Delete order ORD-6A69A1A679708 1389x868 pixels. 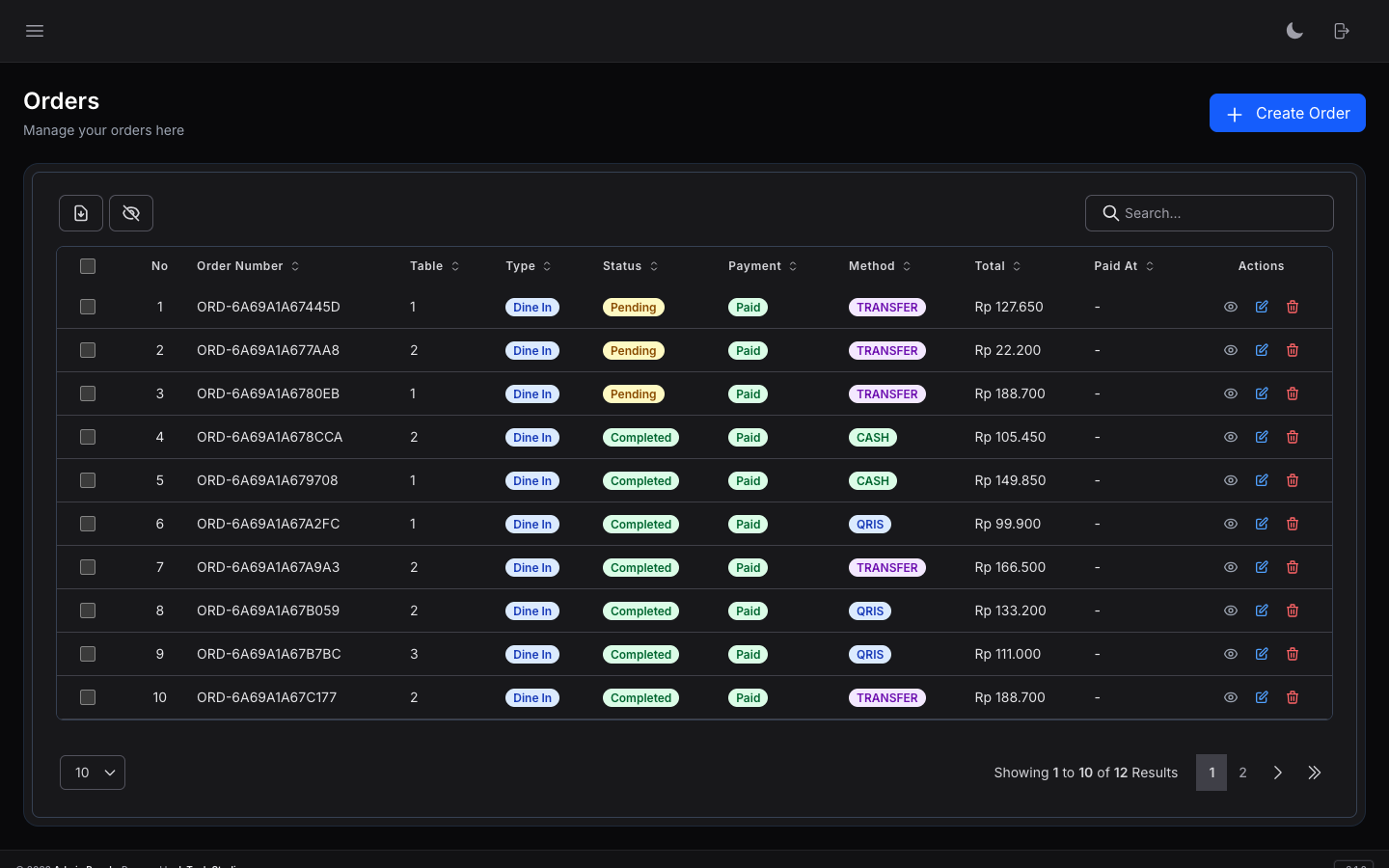click(x=1293, y=480)
